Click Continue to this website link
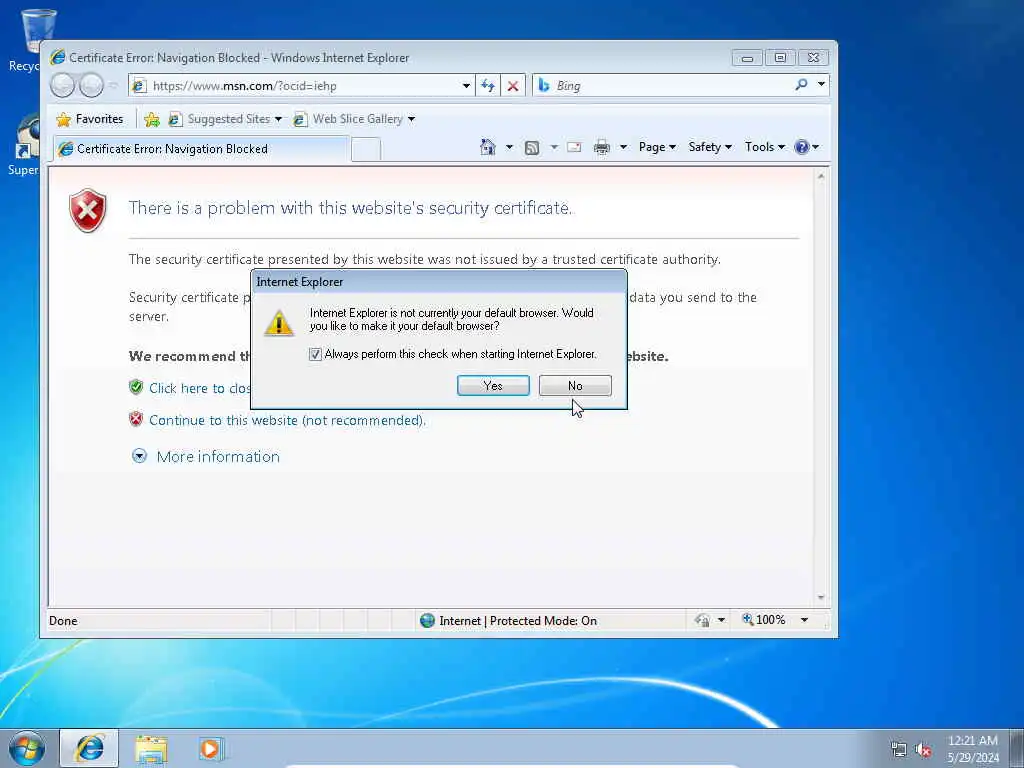This screenshot has width=1024, height=768. click(287, 420)
